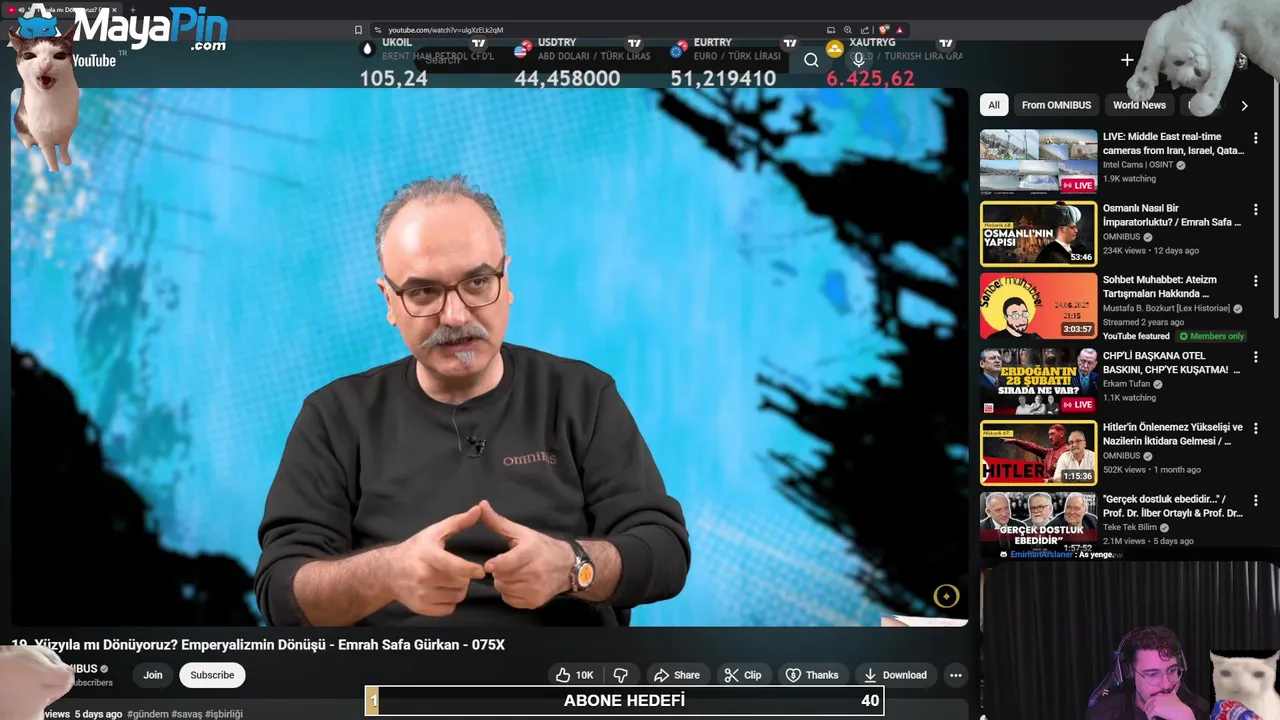Click the share icon in the address bar

tap(865, 30)
